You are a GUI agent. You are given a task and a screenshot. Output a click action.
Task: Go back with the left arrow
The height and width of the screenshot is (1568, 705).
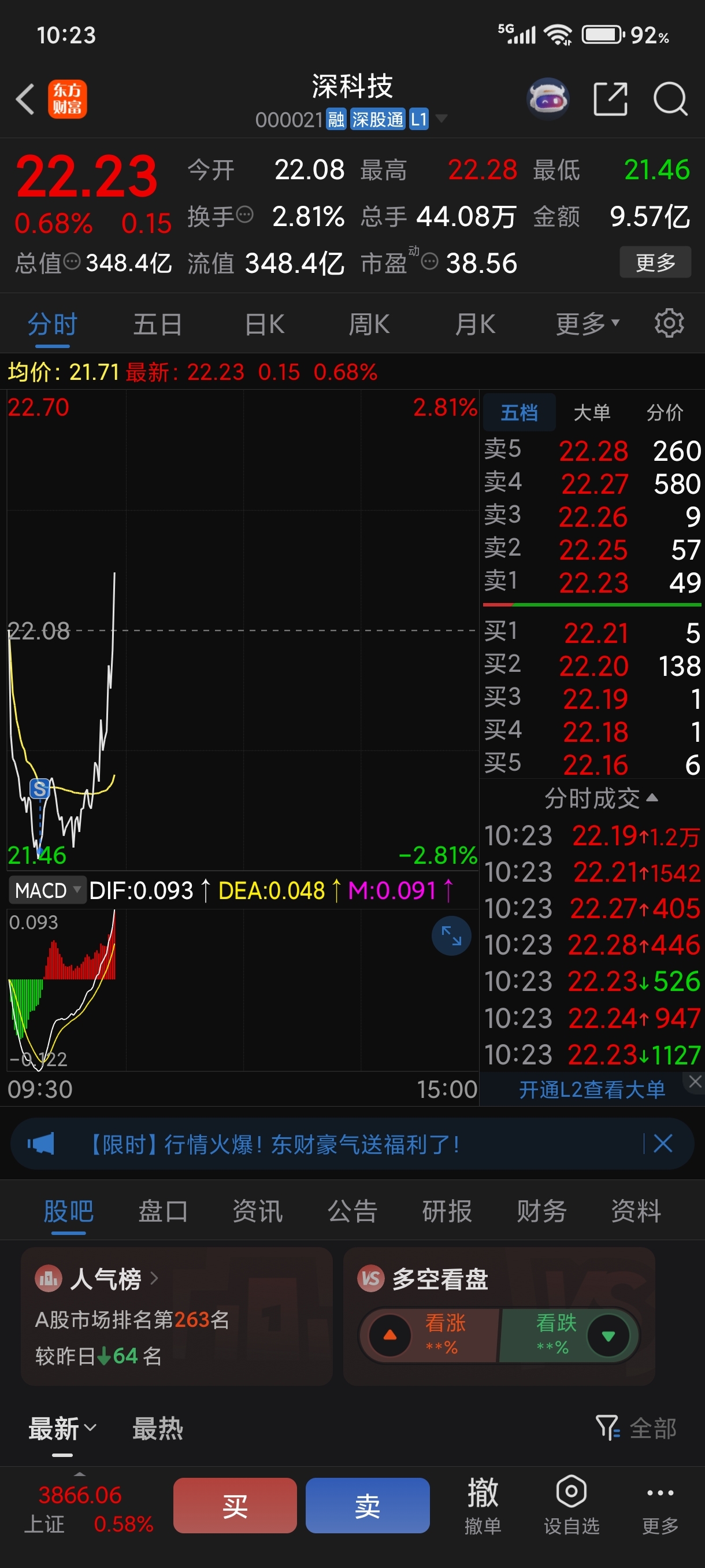tap(25, 99)
